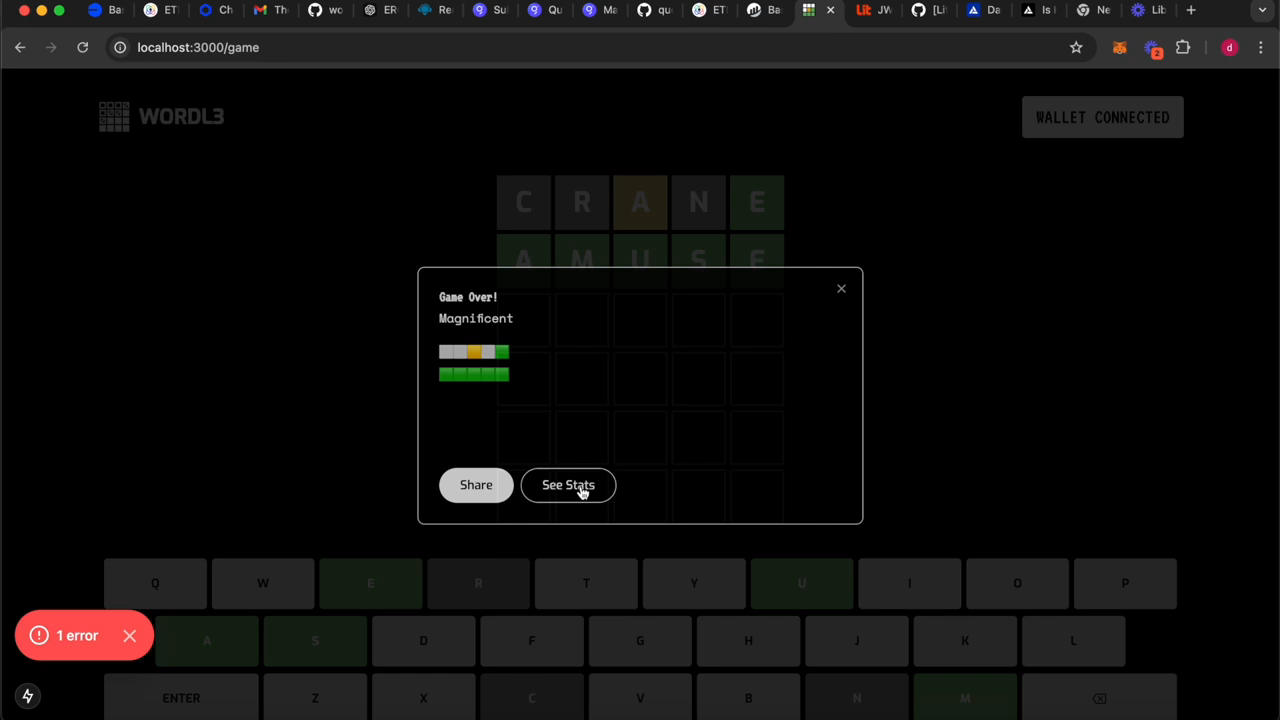Tap the F key on the keyboard
This screenshot has height=720, width=1280.
532,641
